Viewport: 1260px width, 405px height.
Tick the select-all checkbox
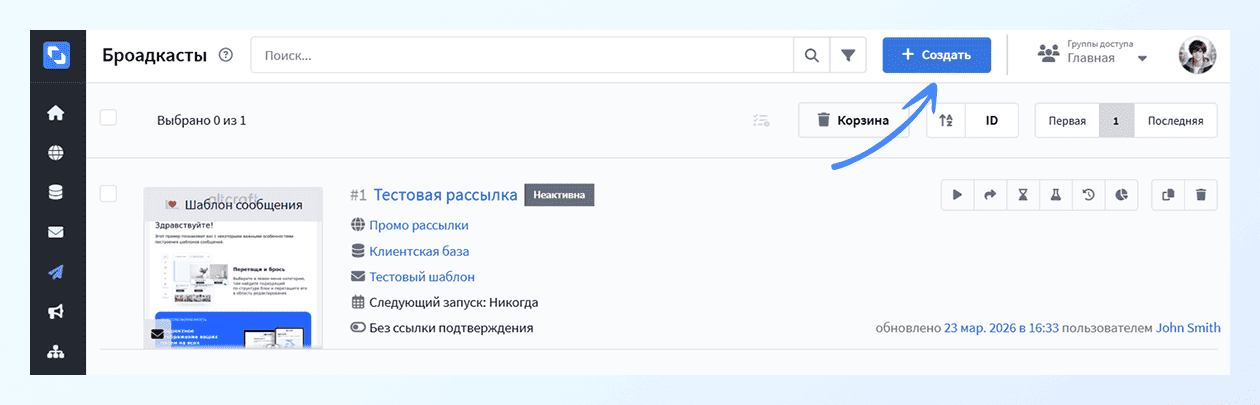[108, 118]
